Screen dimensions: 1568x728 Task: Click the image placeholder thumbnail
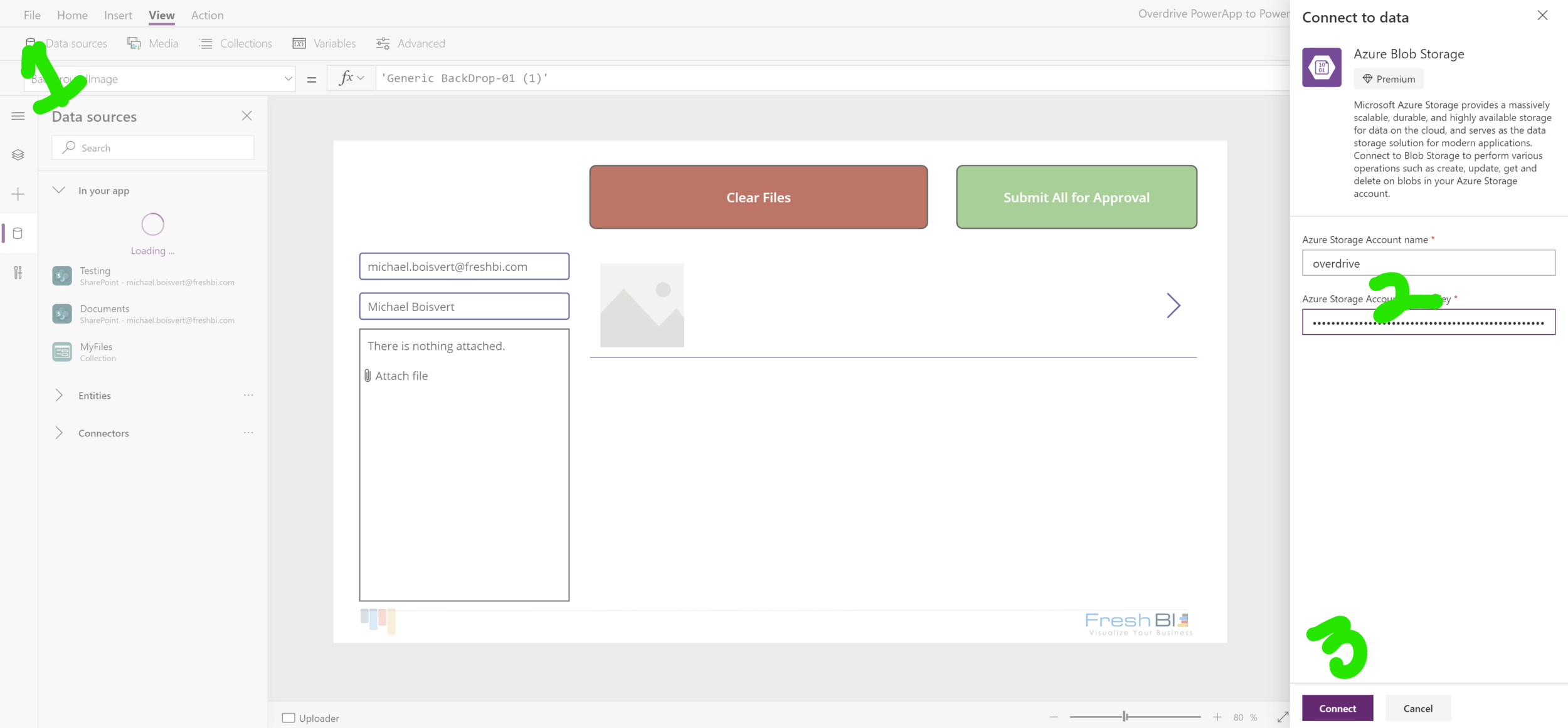pos(642,305)
